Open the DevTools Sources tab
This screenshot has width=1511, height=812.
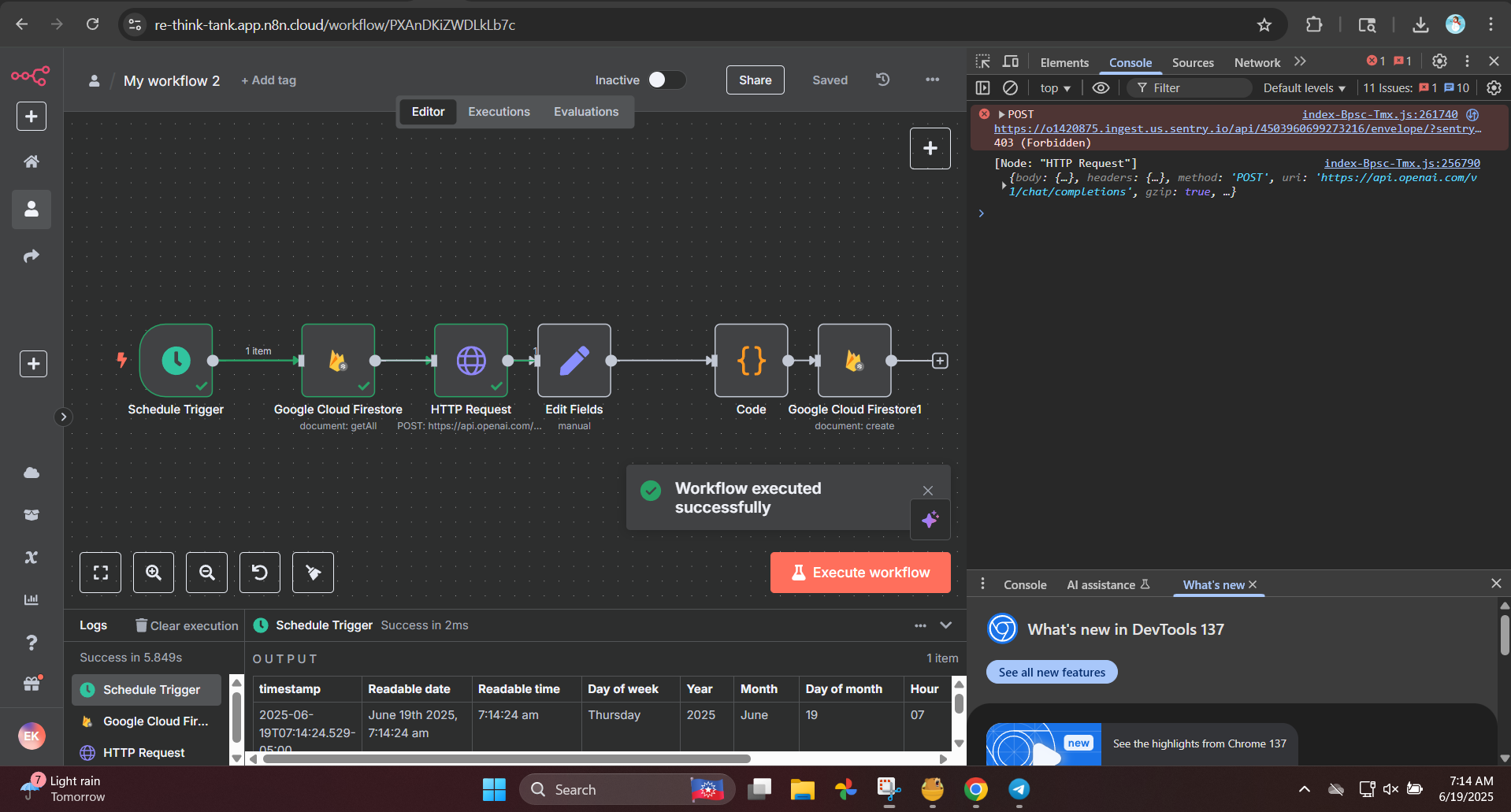[1193, 62]
